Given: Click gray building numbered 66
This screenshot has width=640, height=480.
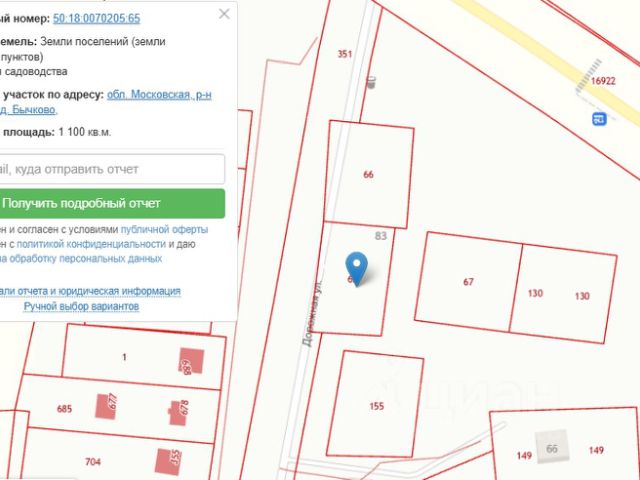Looking at the screenshot, I should (552, 447).
